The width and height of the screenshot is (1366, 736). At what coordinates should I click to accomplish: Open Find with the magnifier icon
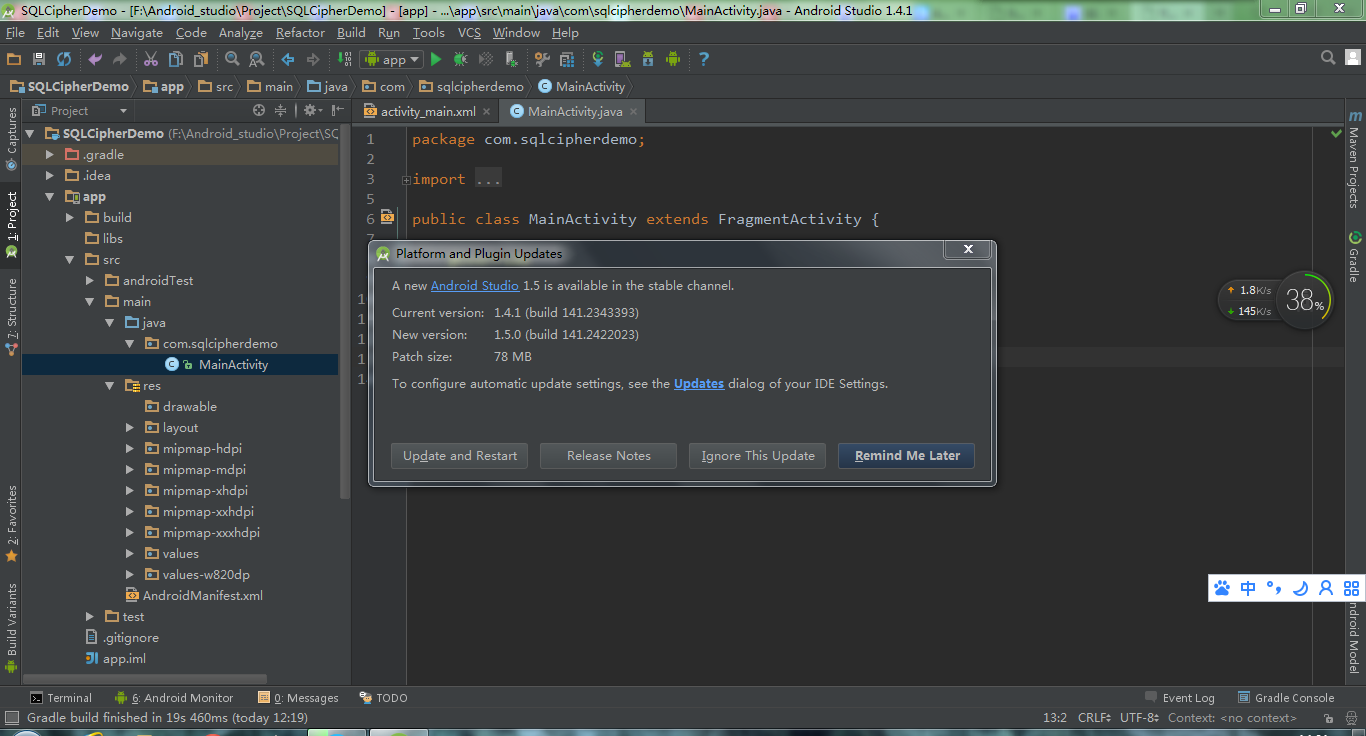click(232, 59)
